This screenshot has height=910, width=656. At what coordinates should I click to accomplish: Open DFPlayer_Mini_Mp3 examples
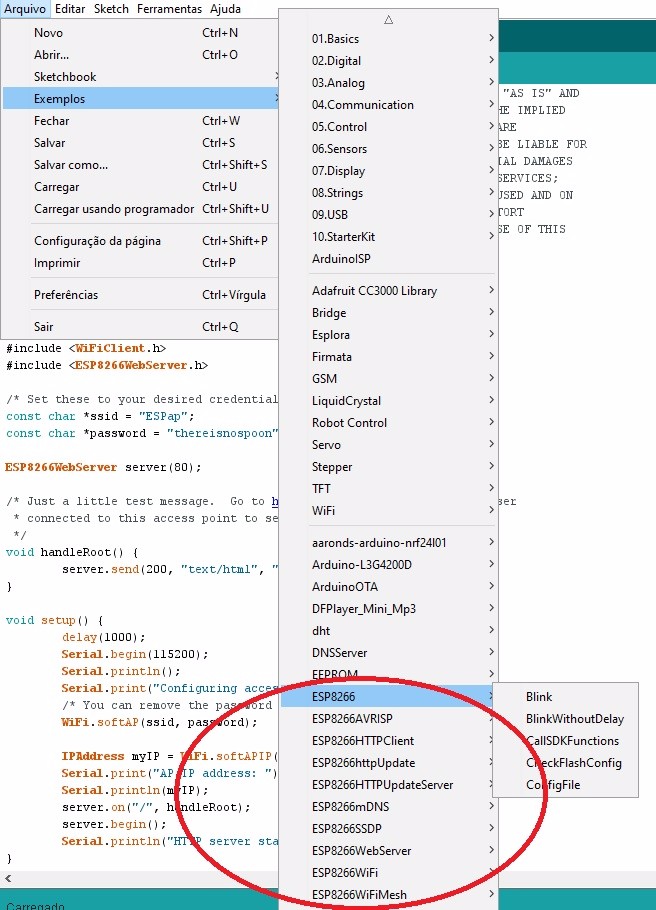click(388, 609)
